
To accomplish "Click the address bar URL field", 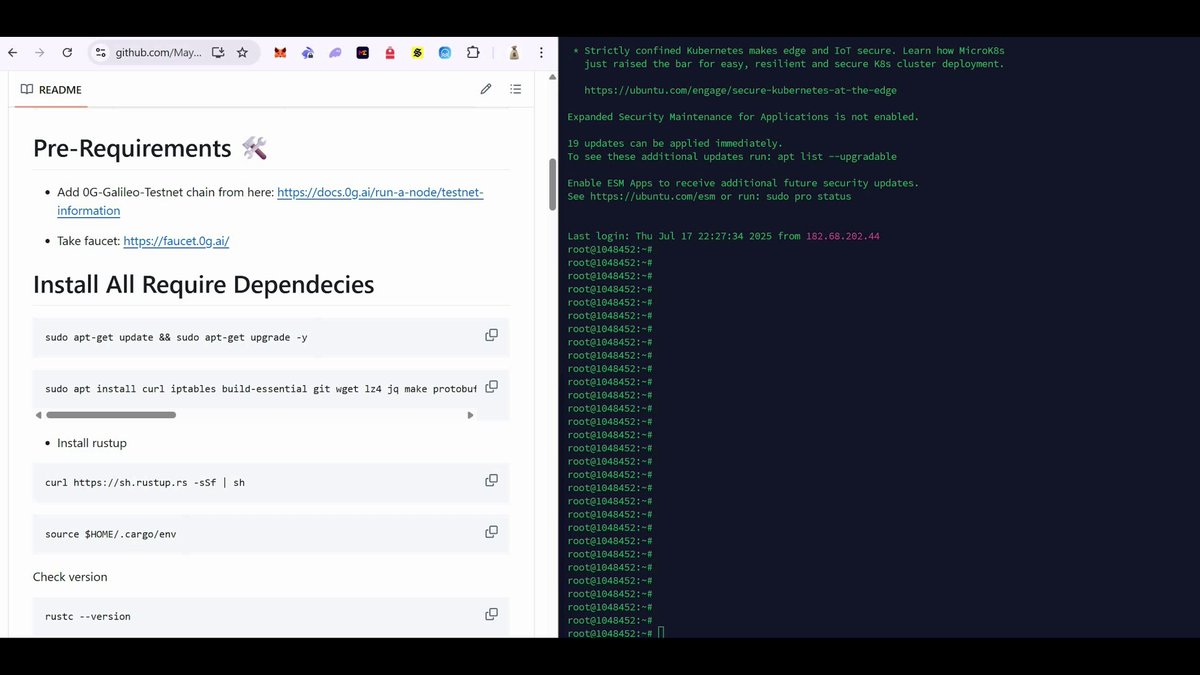I will (x=158, y=52).
